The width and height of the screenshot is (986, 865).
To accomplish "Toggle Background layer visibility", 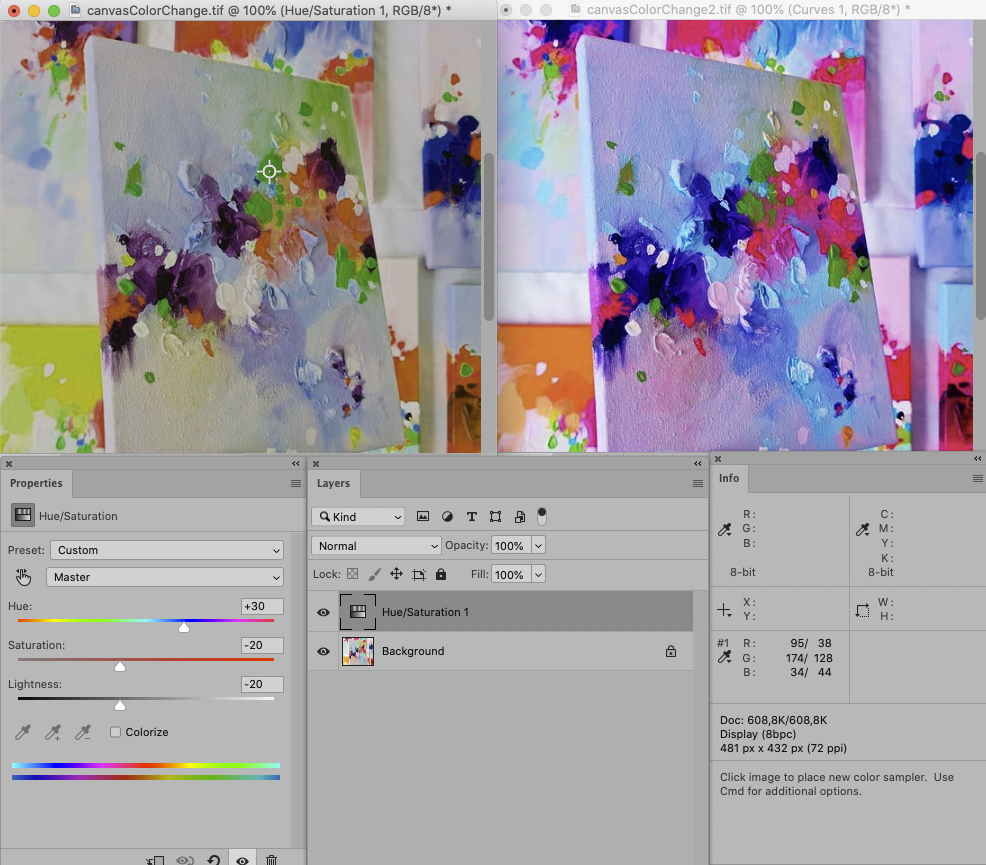I will click(x=322, y=651).
